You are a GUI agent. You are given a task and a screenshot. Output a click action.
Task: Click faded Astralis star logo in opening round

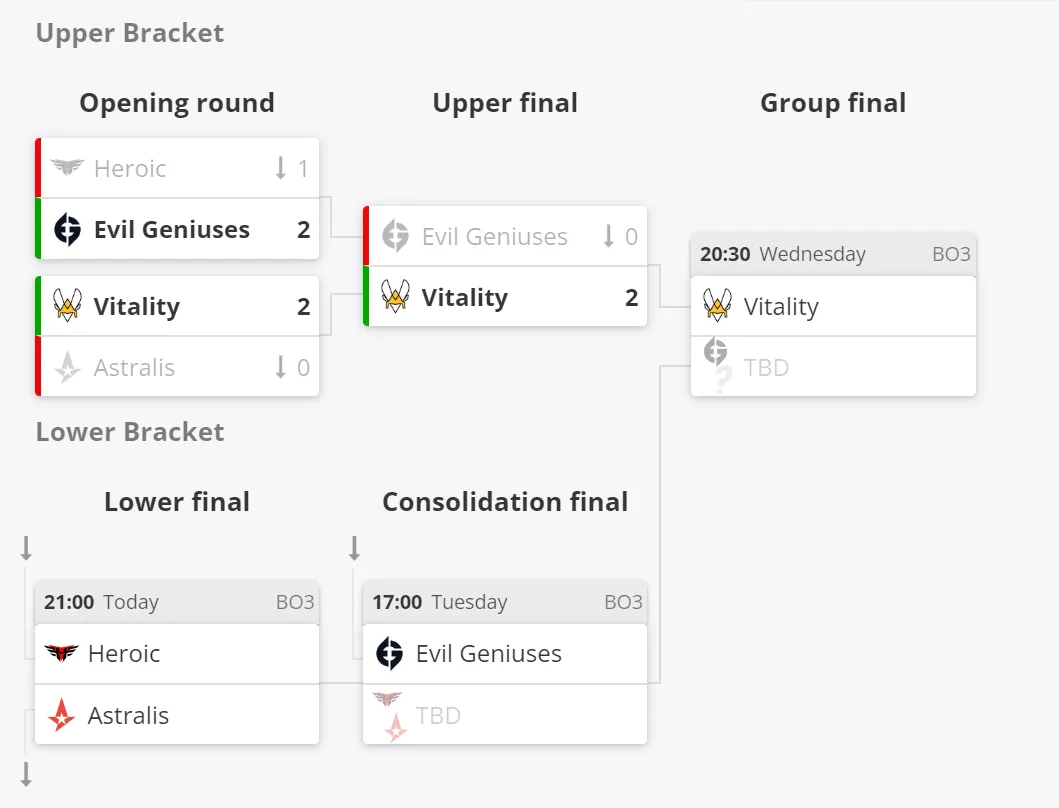tap(68, 368)
